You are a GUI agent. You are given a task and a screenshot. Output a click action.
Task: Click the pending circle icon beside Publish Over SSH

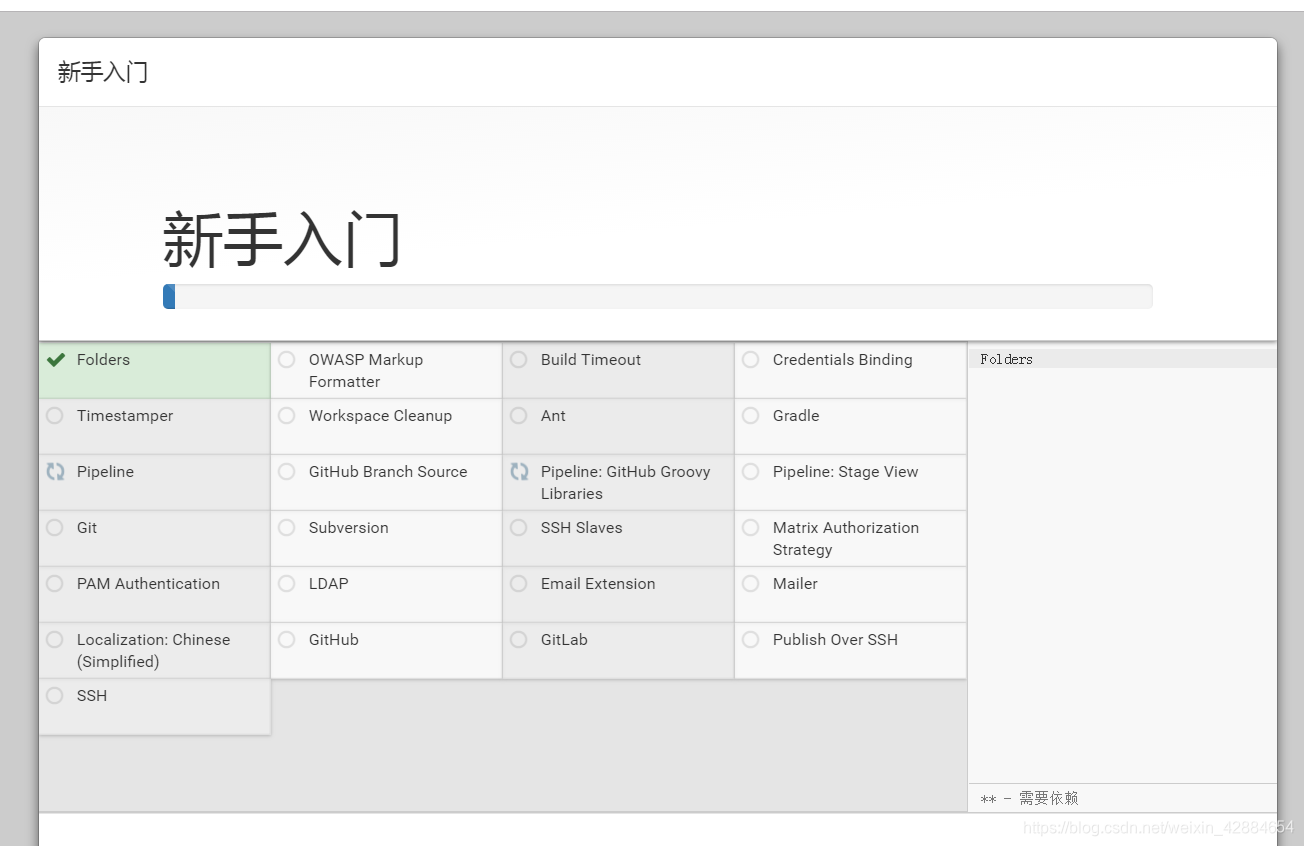point(751,640)
